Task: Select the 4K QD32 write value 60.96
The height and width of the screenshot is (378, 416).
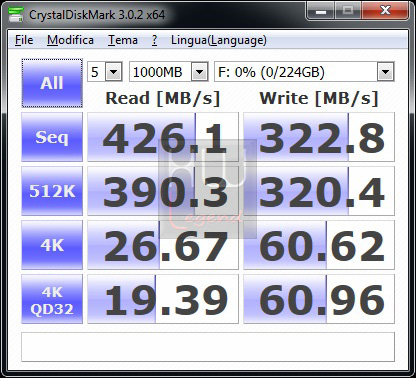Action: (319, 299)
